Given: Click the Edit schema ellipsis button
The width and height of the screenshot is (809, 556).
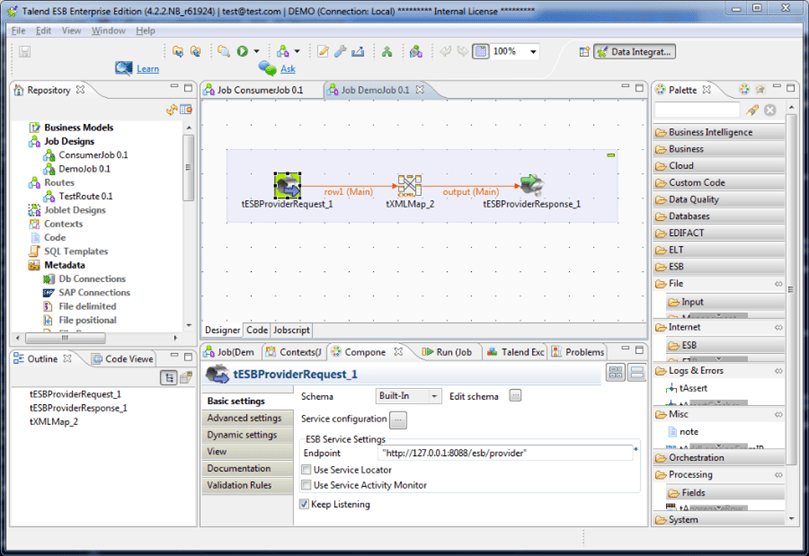Looking at the screenshot, I should click(515, 396).
